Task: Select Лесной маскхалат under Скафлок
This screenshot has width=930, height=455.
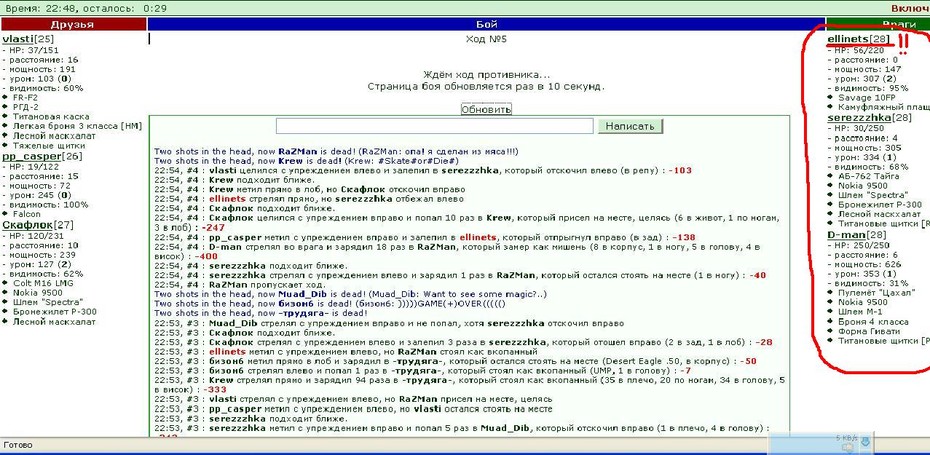Action: click(x=54, y=322)
